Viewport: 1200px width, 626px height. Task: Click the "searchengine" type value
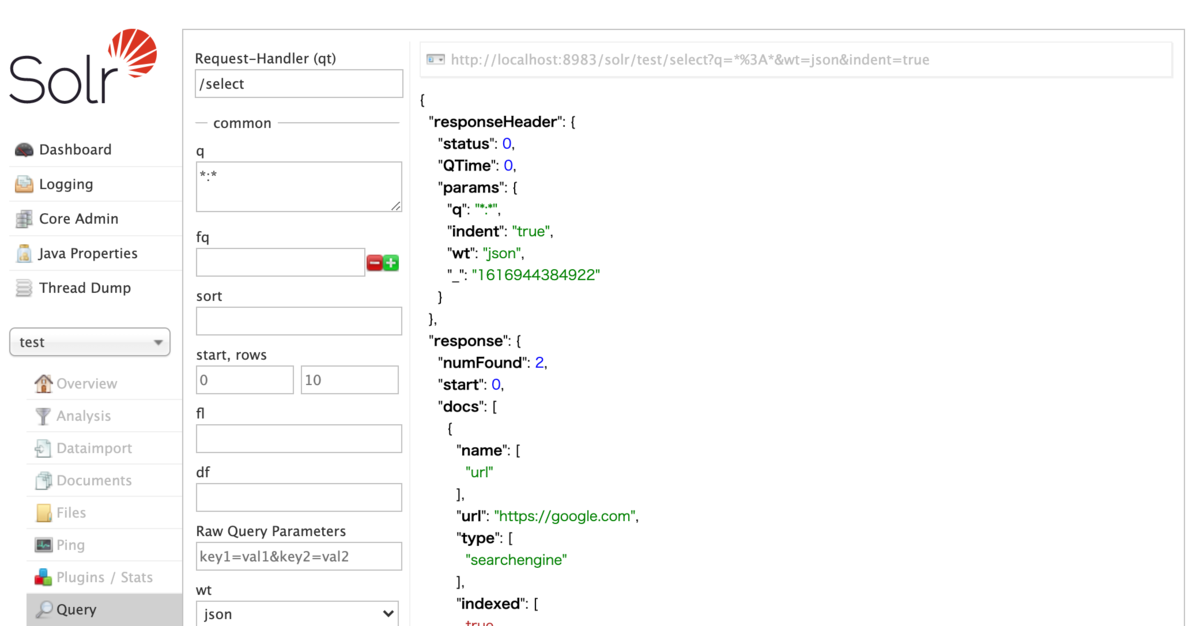516,560
